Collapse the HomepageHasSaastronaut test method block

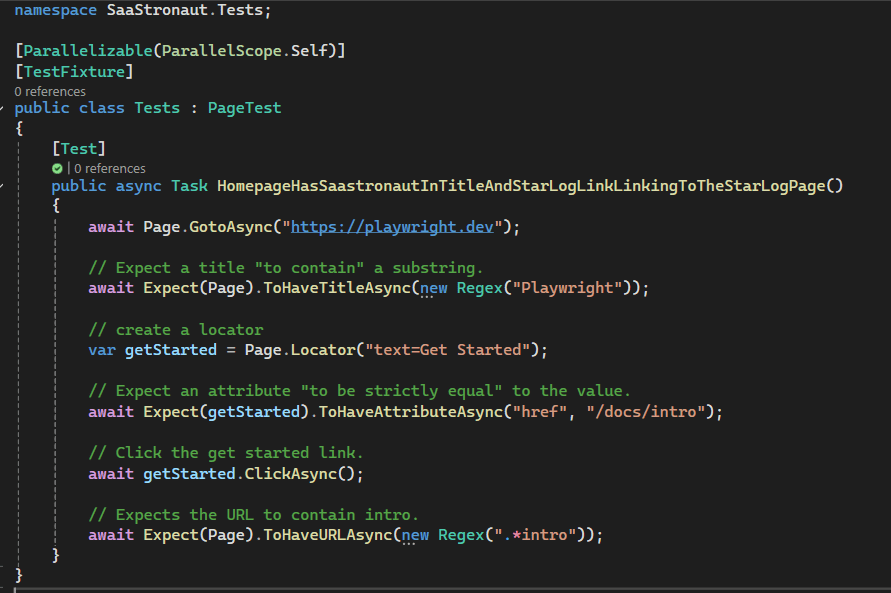3,186
